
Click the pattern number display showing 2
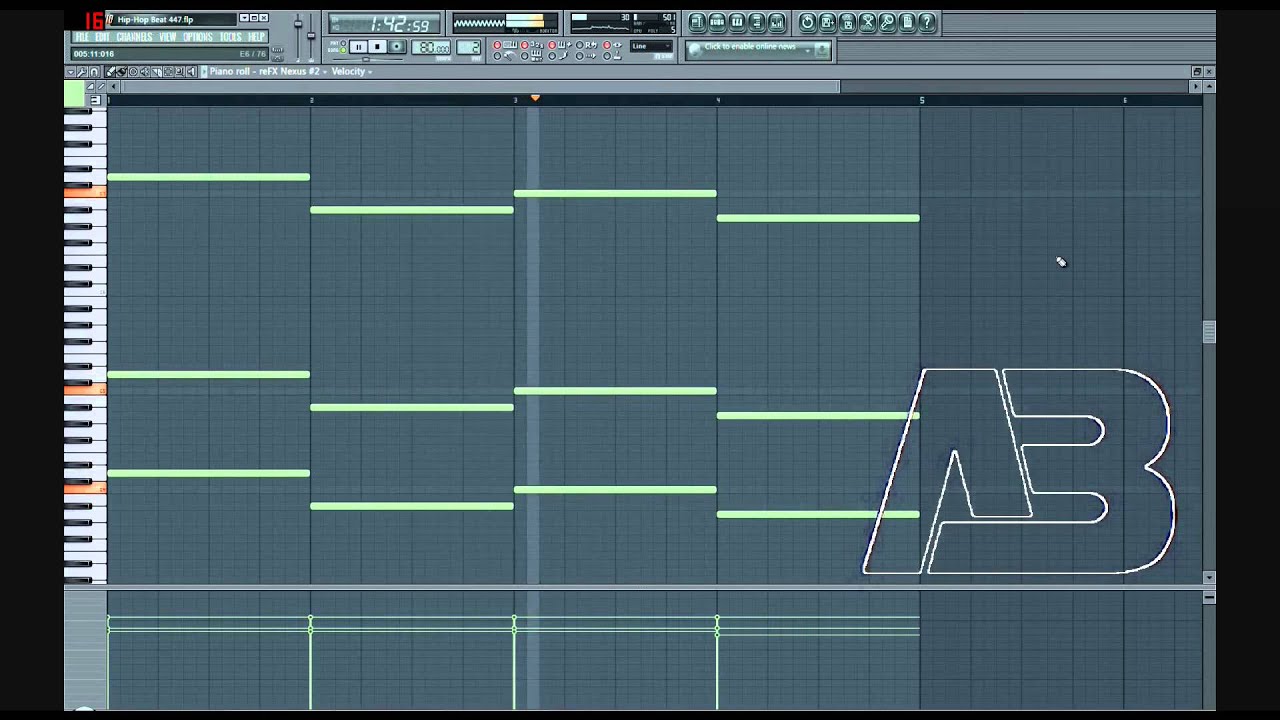tap(468, 47)
